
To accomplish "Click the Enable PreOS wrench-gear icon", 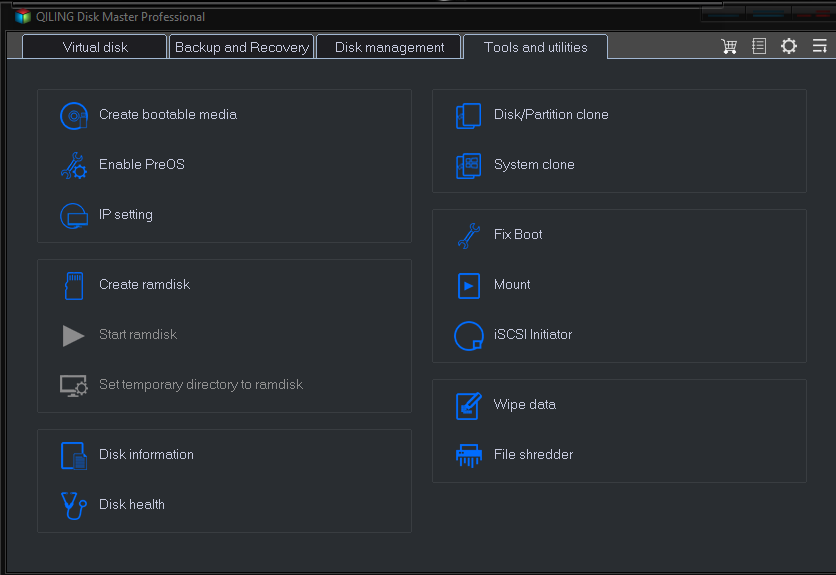I will 73,166.
